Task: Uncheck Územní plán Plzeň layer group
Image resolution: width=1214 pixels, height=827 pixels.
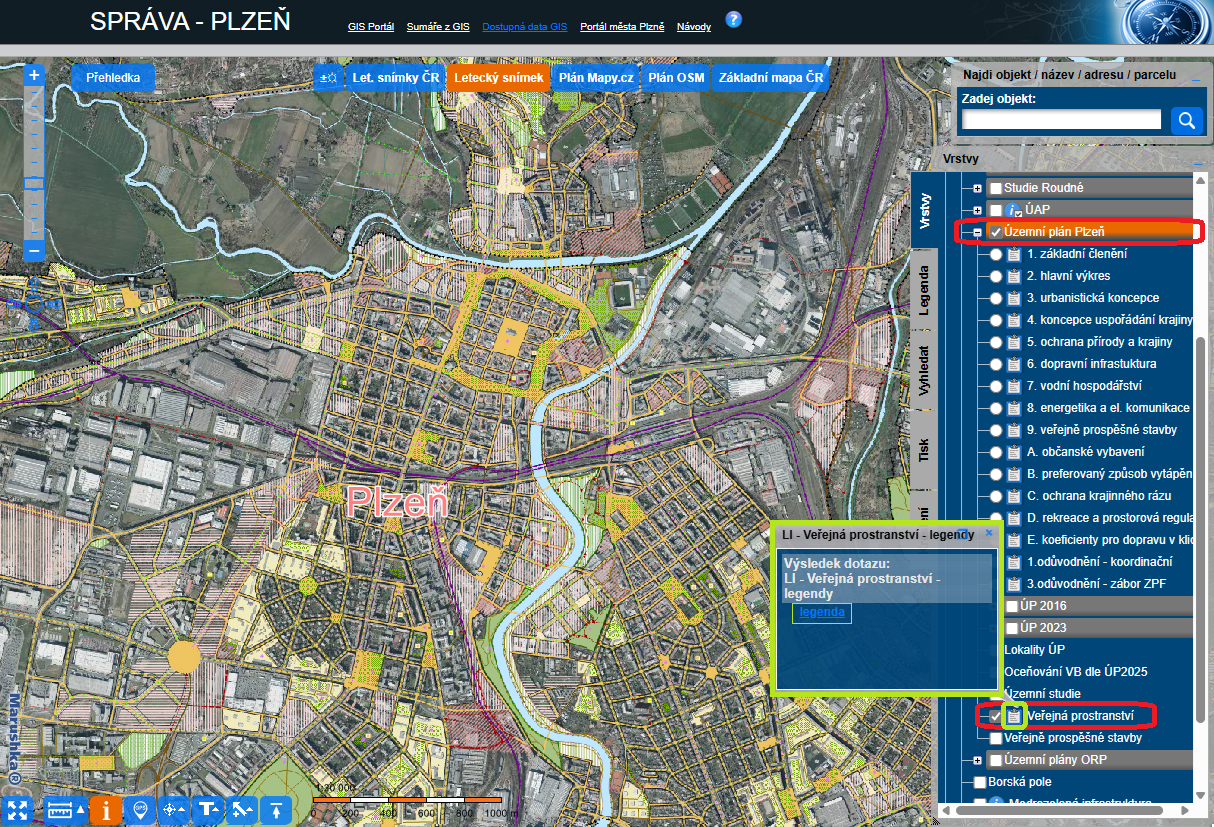Action: 996,232
